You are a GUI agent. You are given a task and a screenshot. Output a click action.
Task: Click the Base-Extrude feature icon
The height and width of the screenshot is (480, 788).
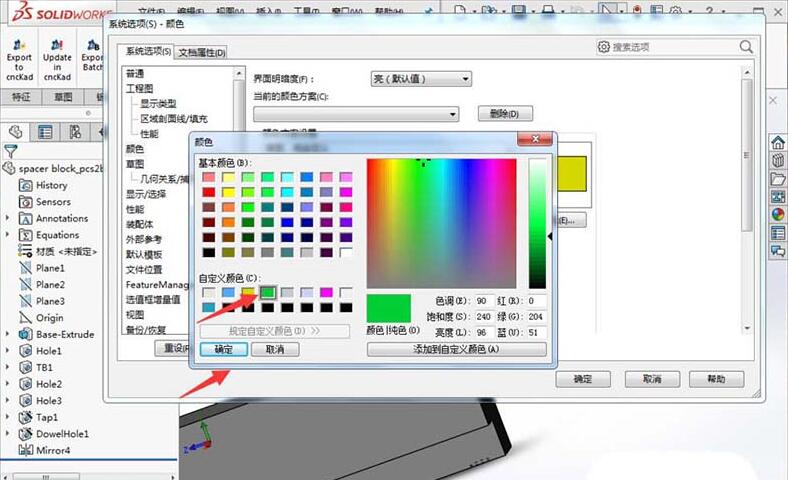coord(25,334)
